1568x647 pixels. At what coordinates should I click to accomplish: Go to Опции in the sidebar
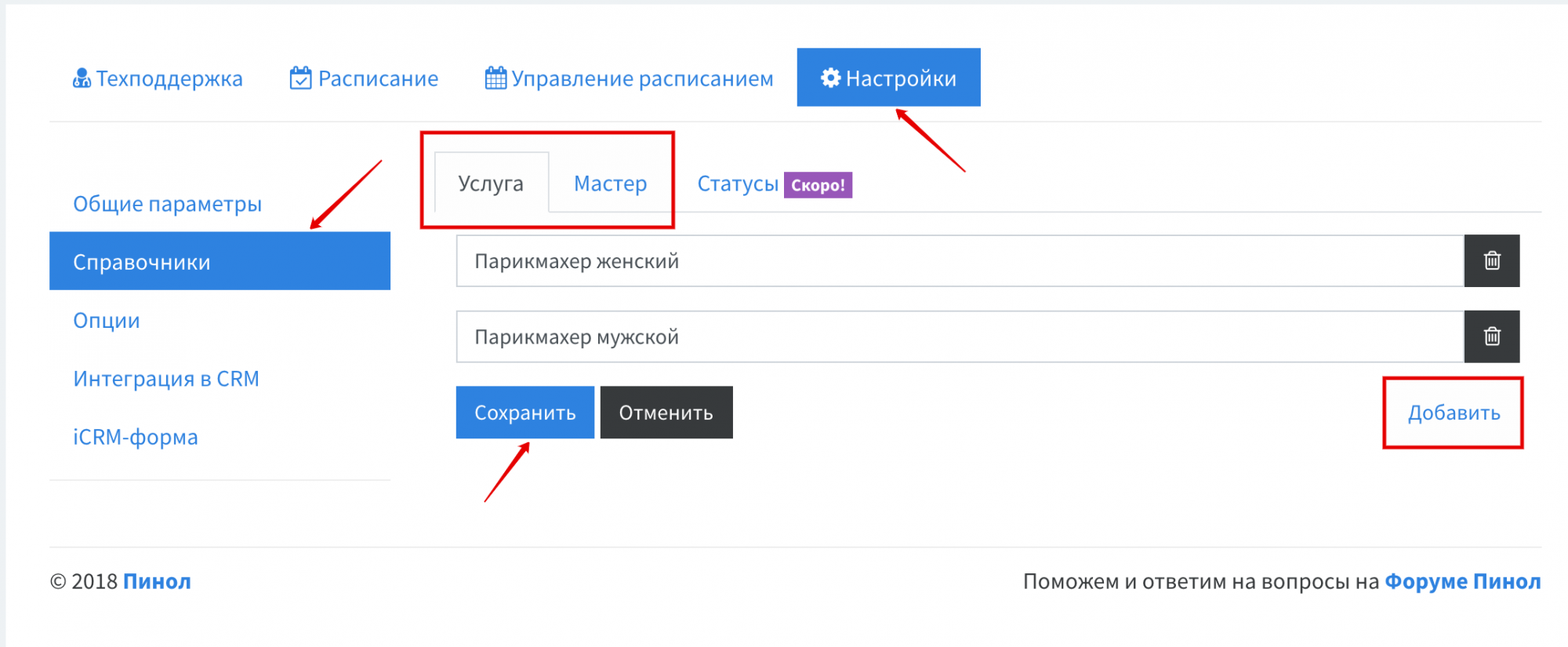coord(107,321)
